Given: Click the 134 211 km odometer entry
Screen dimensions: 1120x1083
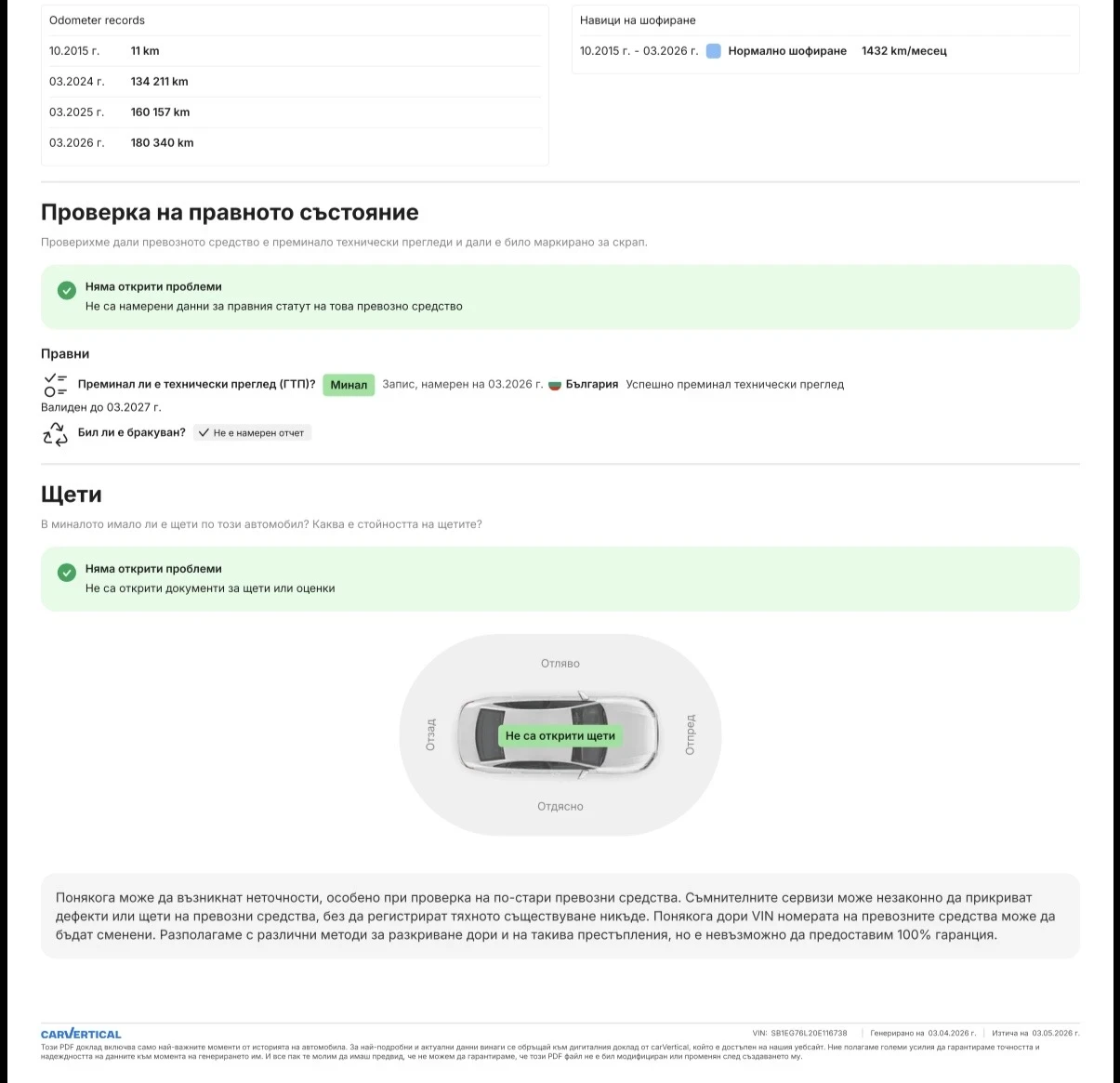Looking at the screenshot, I should pyautogui.click(x=159, y=82).
